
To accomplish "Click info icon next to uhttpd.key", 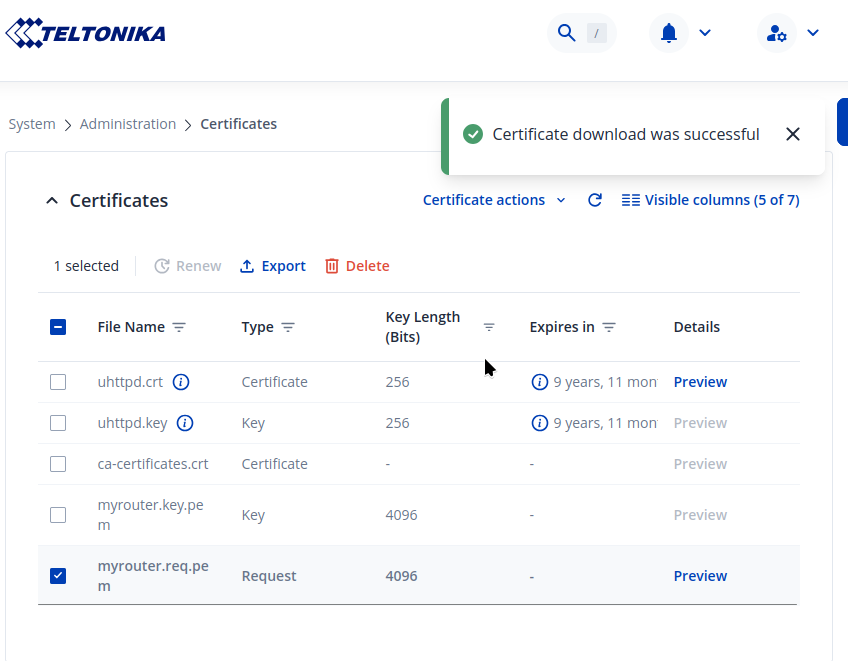I will click(x=185, y=423).
